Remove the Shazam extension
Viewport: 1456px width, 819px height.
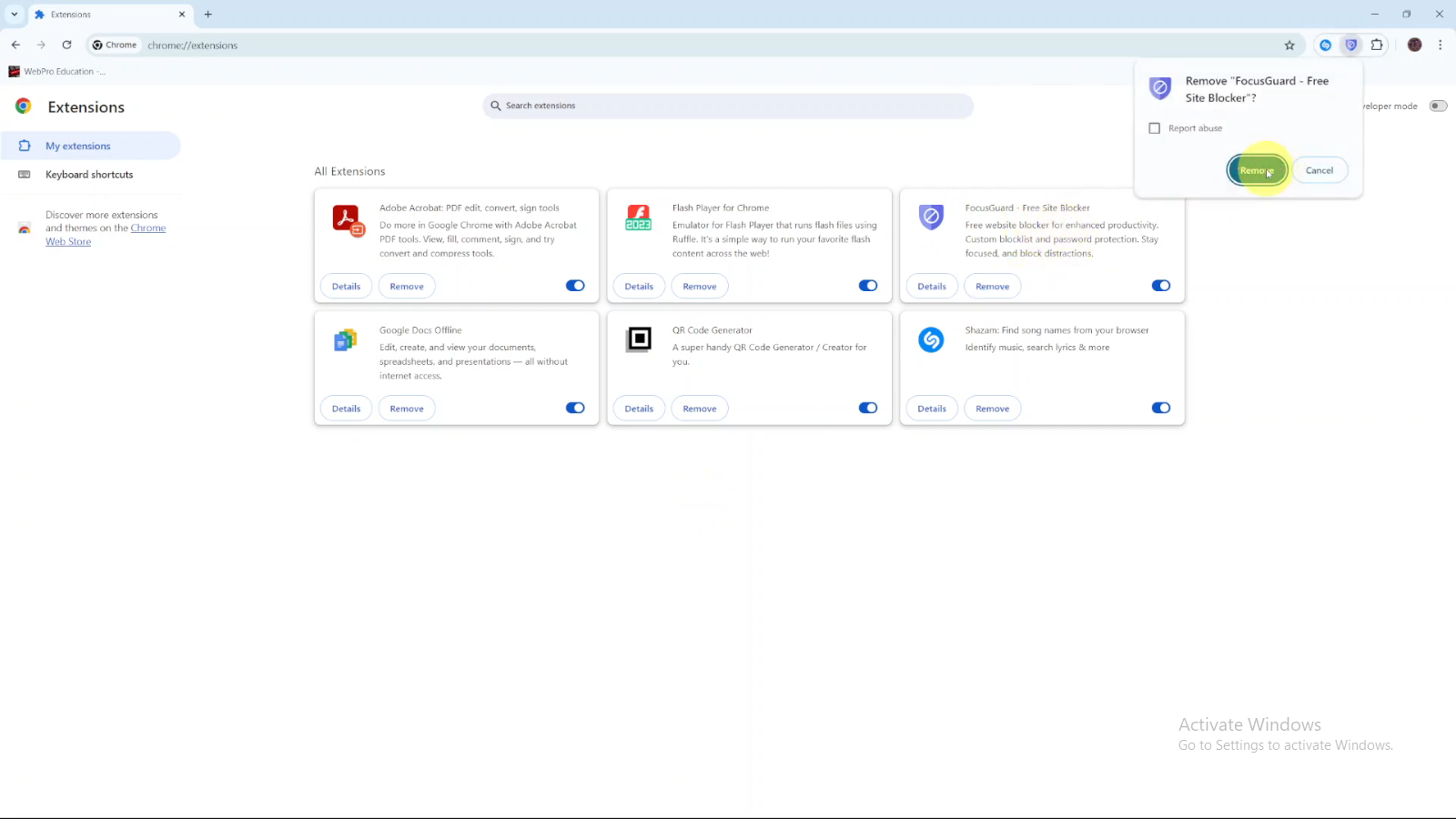[x=993, y=409]
